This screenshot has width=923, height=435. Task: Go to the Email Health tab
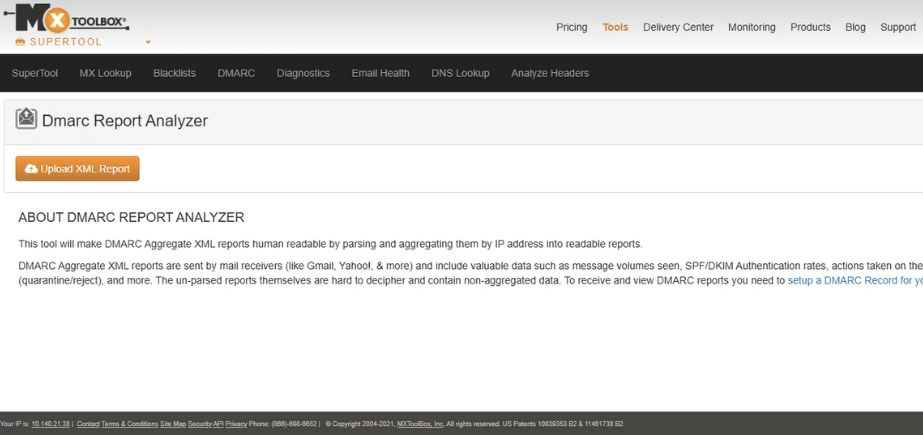pos(380,73)
